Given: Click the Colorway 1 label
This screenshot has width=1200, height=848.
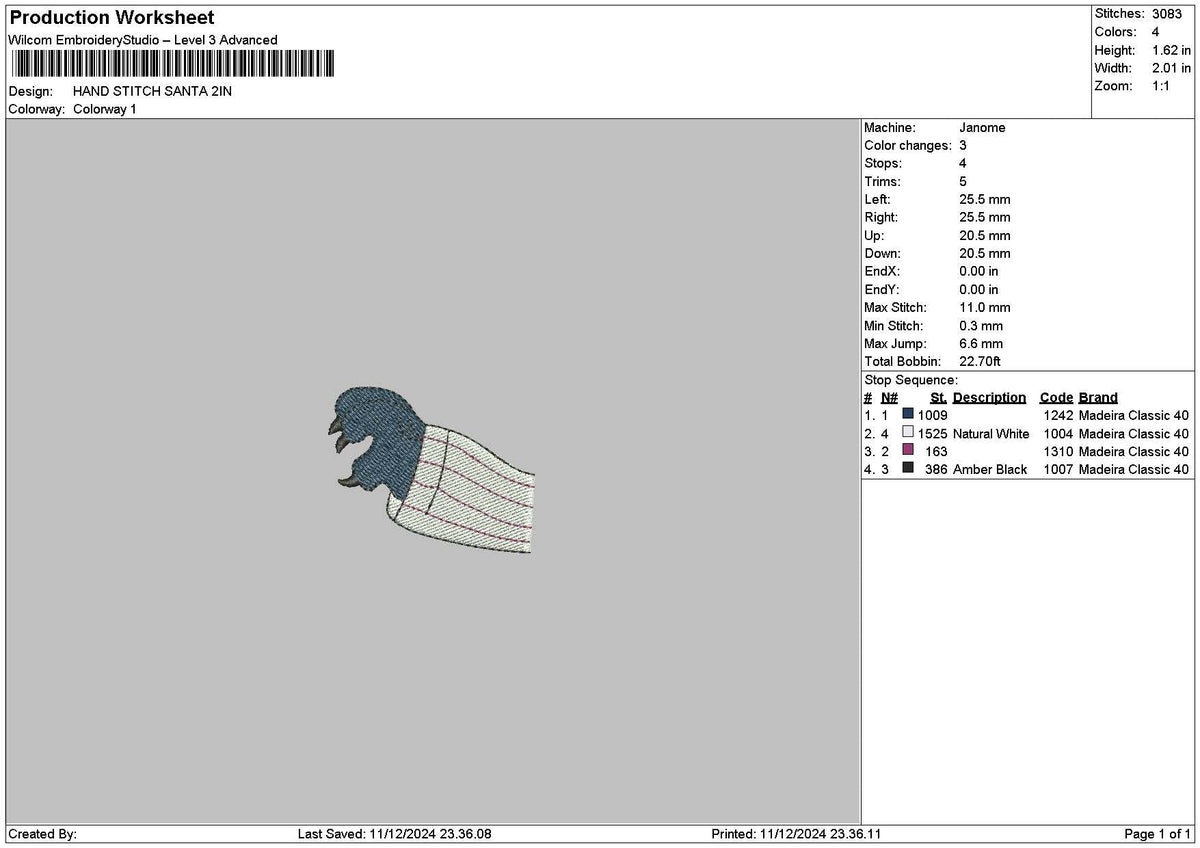Looking at the screenshot, I should coord(105,109).
